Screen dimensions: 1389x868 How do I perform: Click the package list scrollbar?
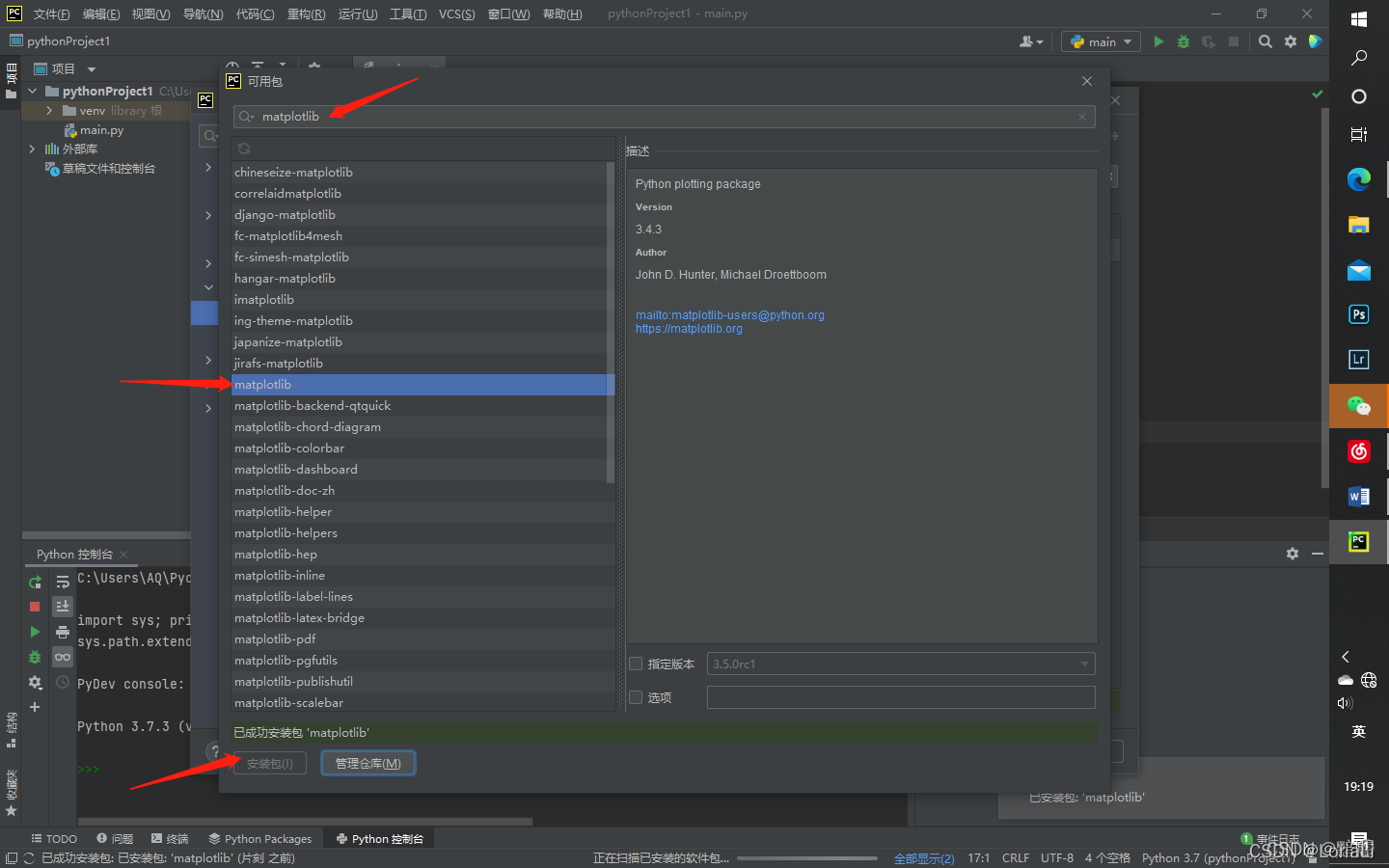click(x=611, y=322)
